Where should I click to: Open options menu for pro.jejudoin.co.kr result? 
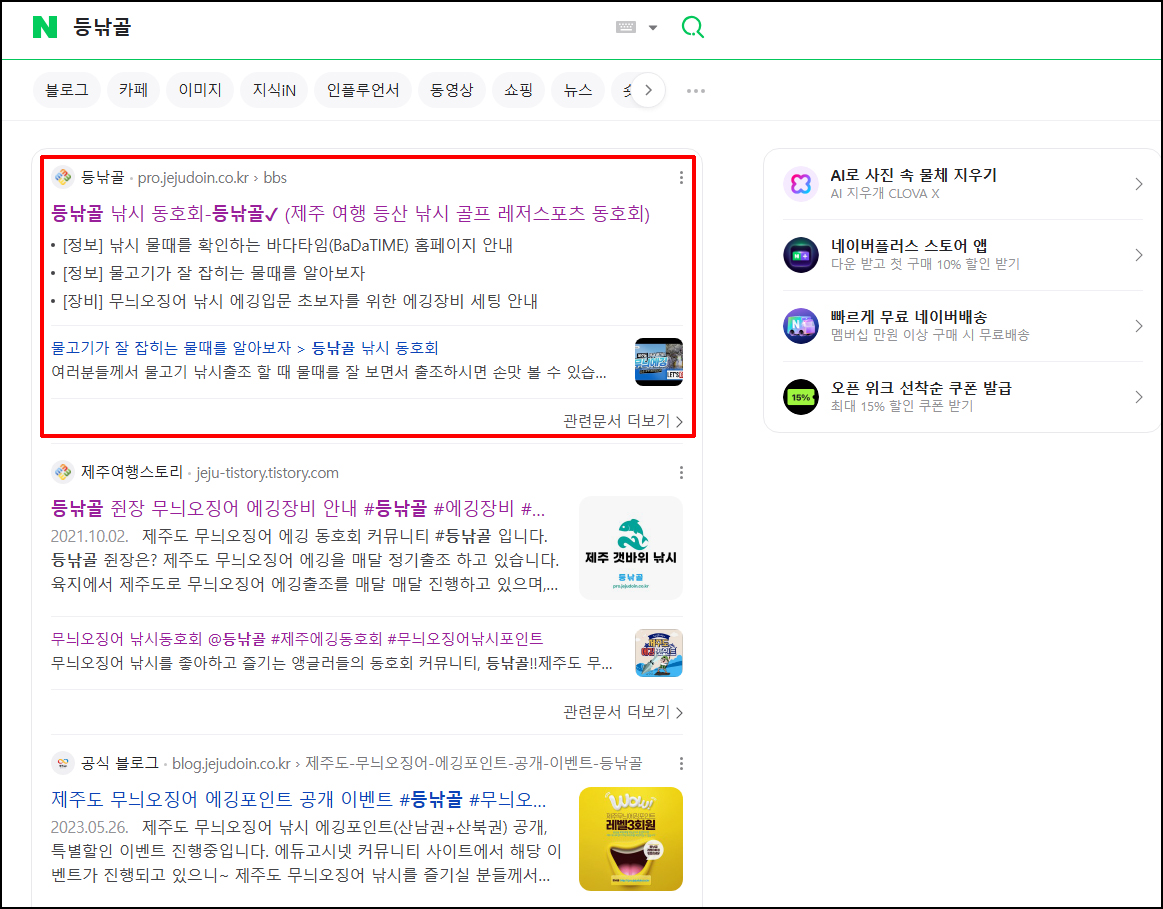681,178
